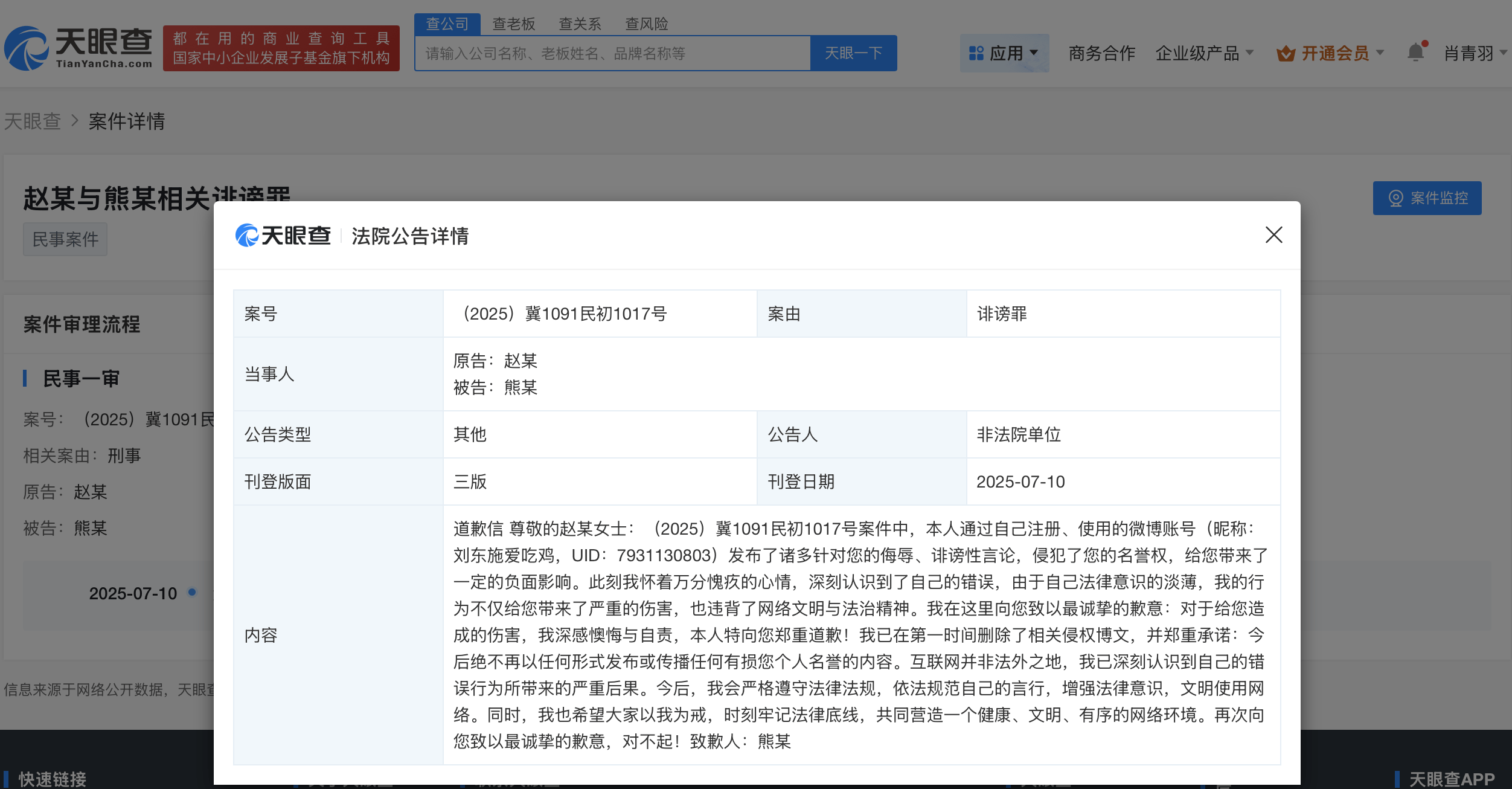
Task: Select the 查风险 search tab
Action: tap(646, 24)
